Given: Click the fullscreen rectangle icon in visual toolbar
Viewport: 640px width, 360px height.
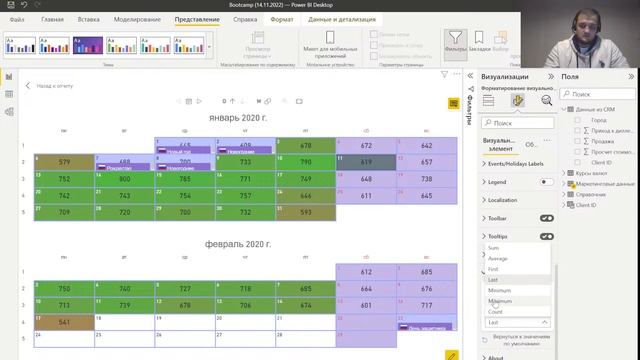Looking at the screenshot, I should point(299,101).
